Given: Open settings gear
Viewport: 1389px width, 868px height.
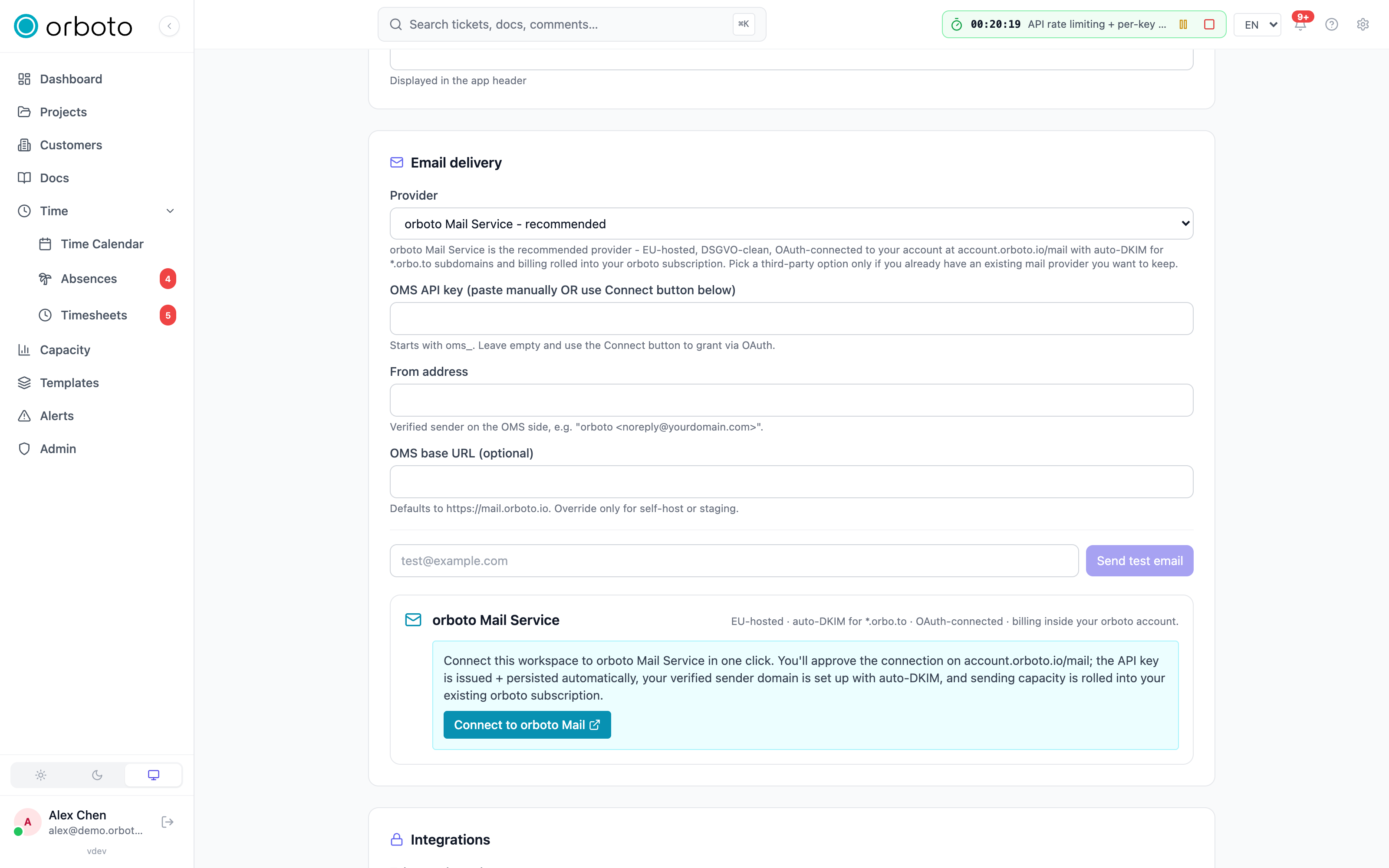Looking at the screenshot, I should tap(1363, 25).
